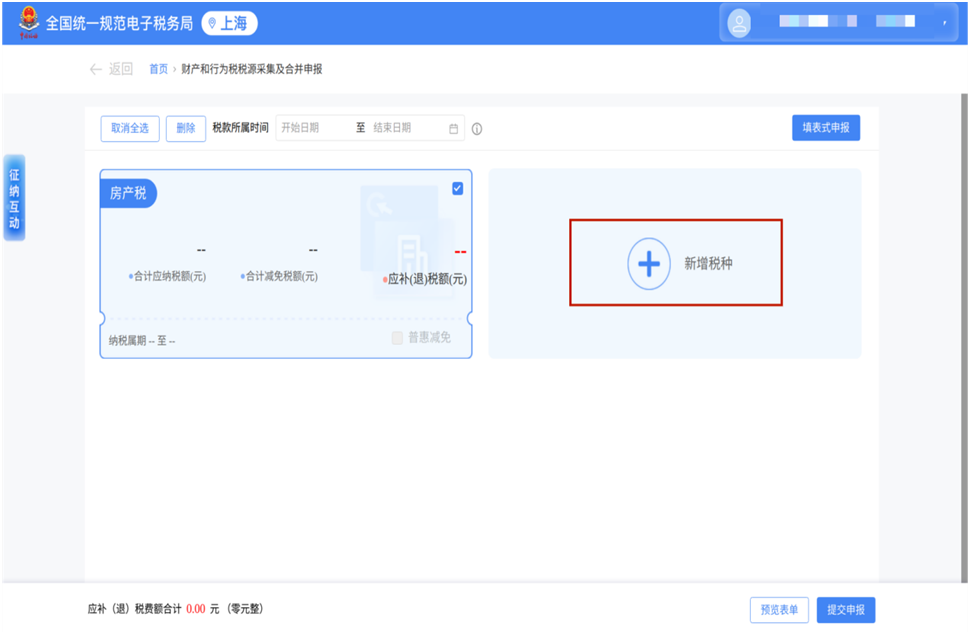Image resolution: width=970 pixels, height=634 pixels.
Task: Click the 预览表单 button
Action: [779, 610]
